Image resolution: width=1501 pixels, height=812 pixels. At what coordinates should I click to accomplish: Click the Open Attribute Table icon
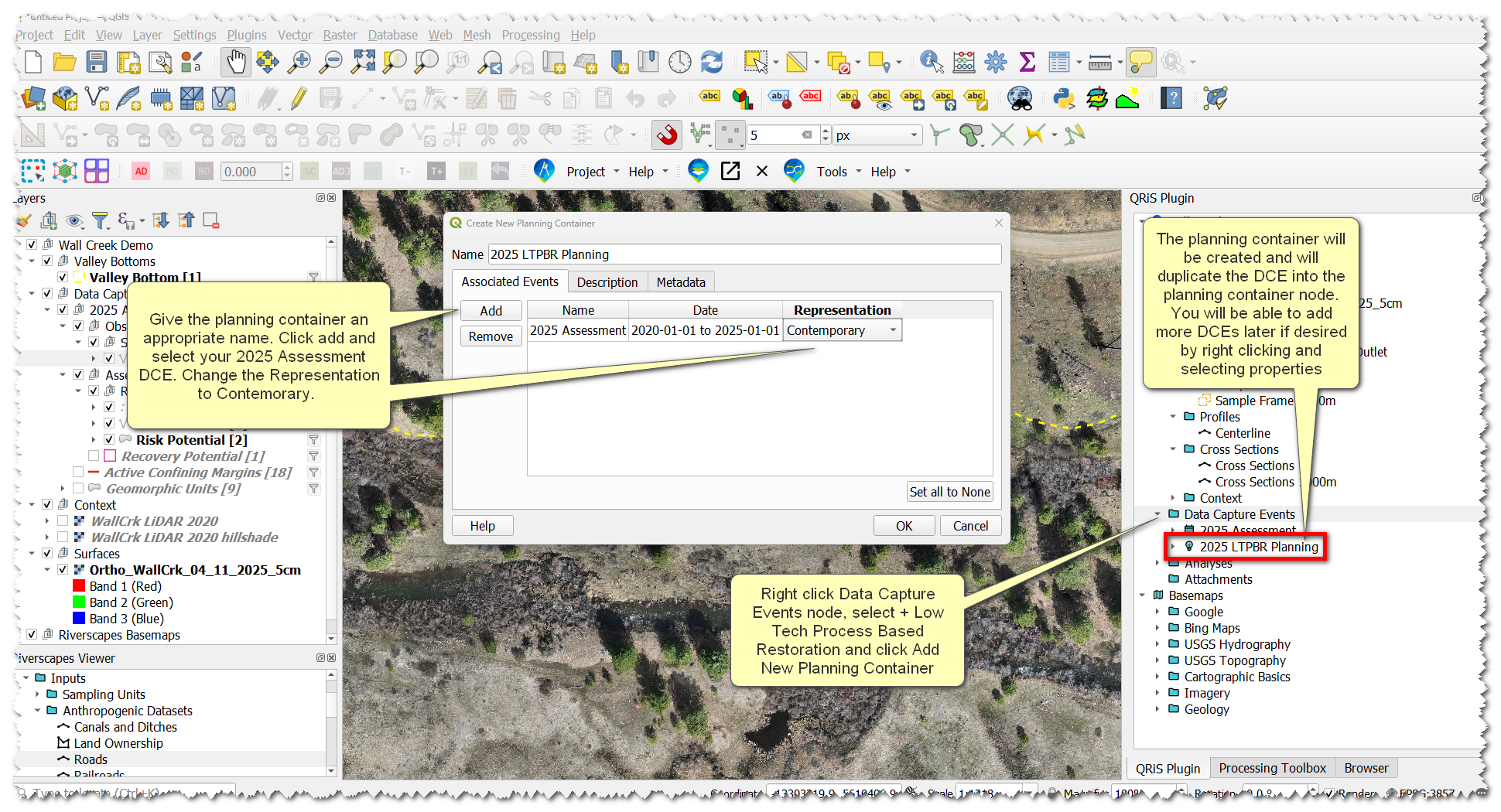(x=1058, y=62)
